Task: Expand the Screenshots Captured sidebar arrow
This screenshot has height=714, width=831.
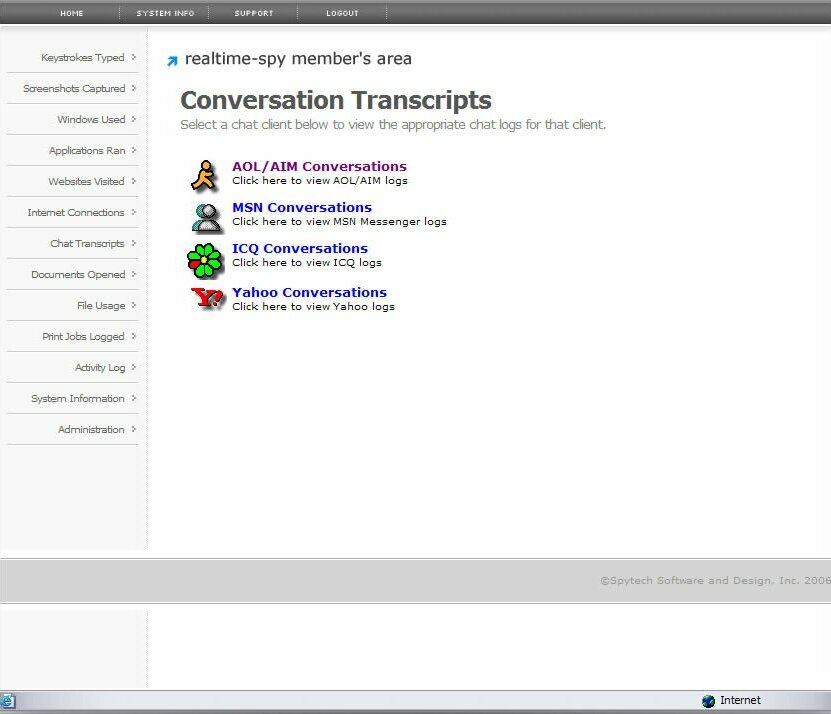Action: click(x=134, y=88)
